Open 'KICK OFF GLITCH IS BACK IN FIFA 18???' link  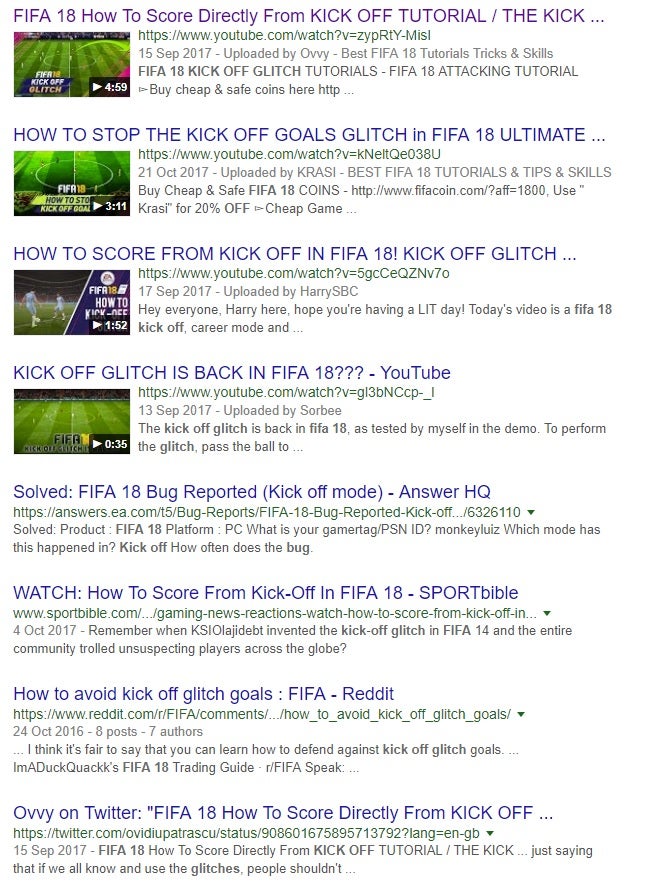pos(232,373)
